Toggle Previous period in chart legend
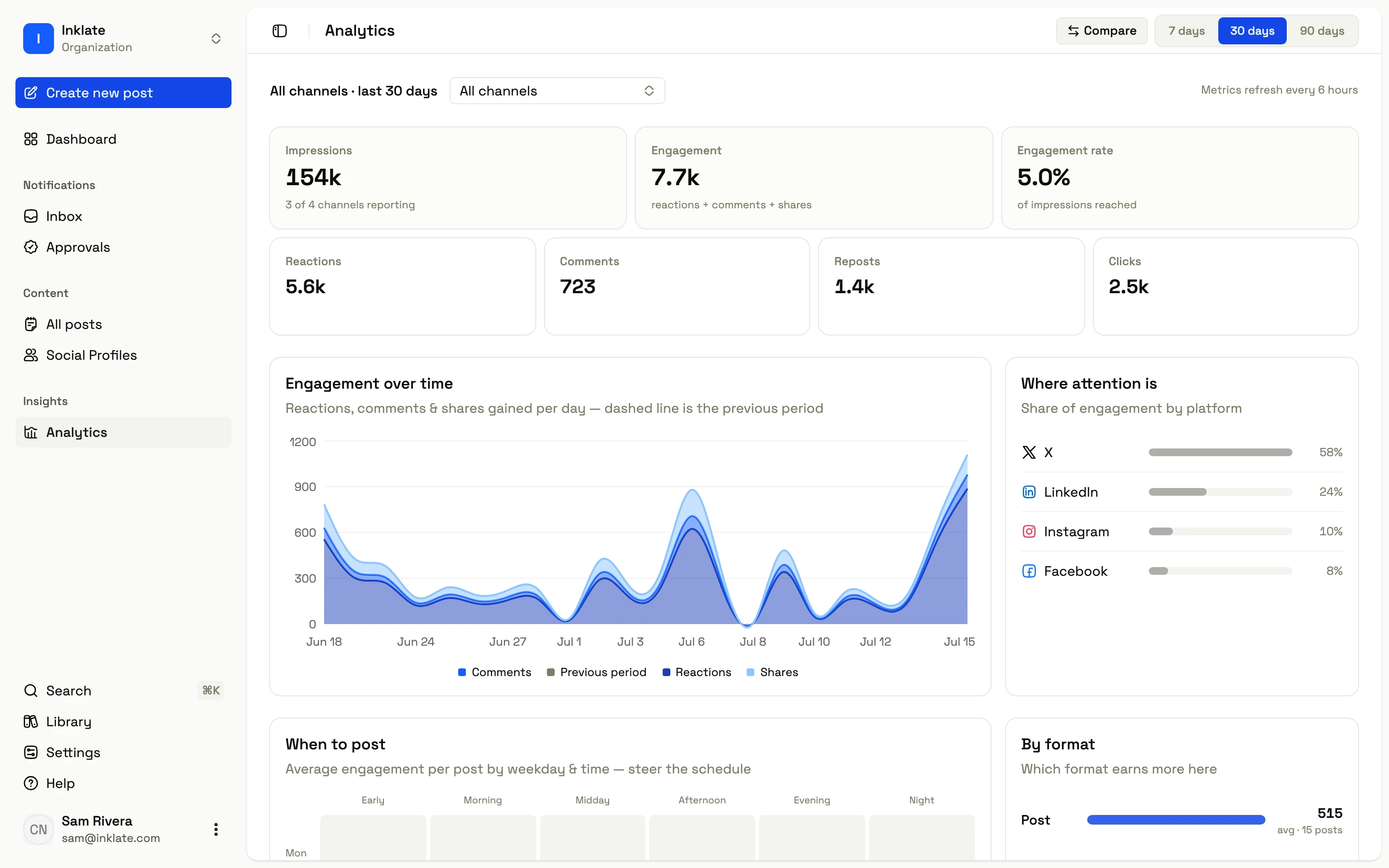1389x868 pixels. coord(597,672)
